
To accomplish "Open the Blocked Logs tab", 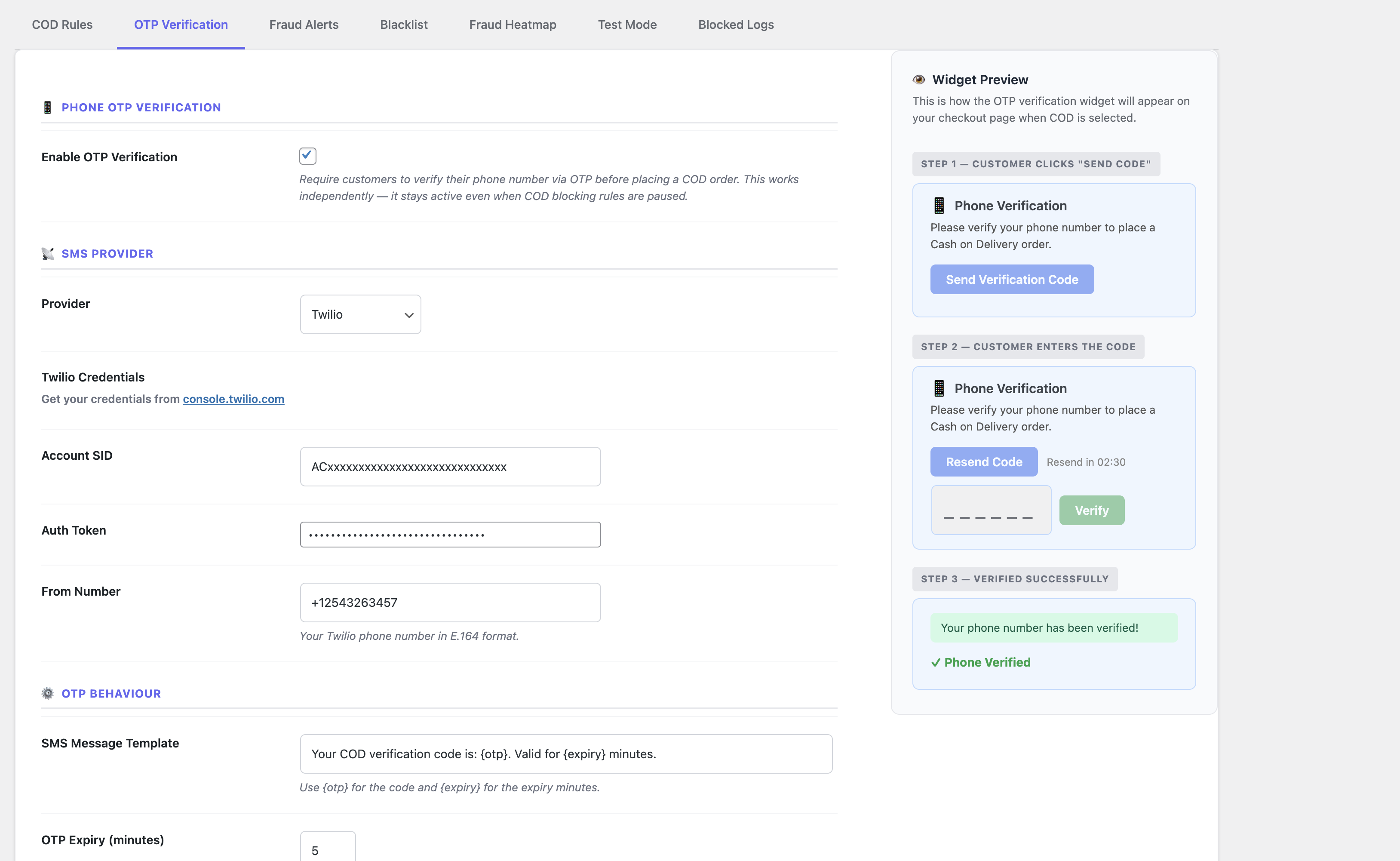I will (x=735, y=25).
